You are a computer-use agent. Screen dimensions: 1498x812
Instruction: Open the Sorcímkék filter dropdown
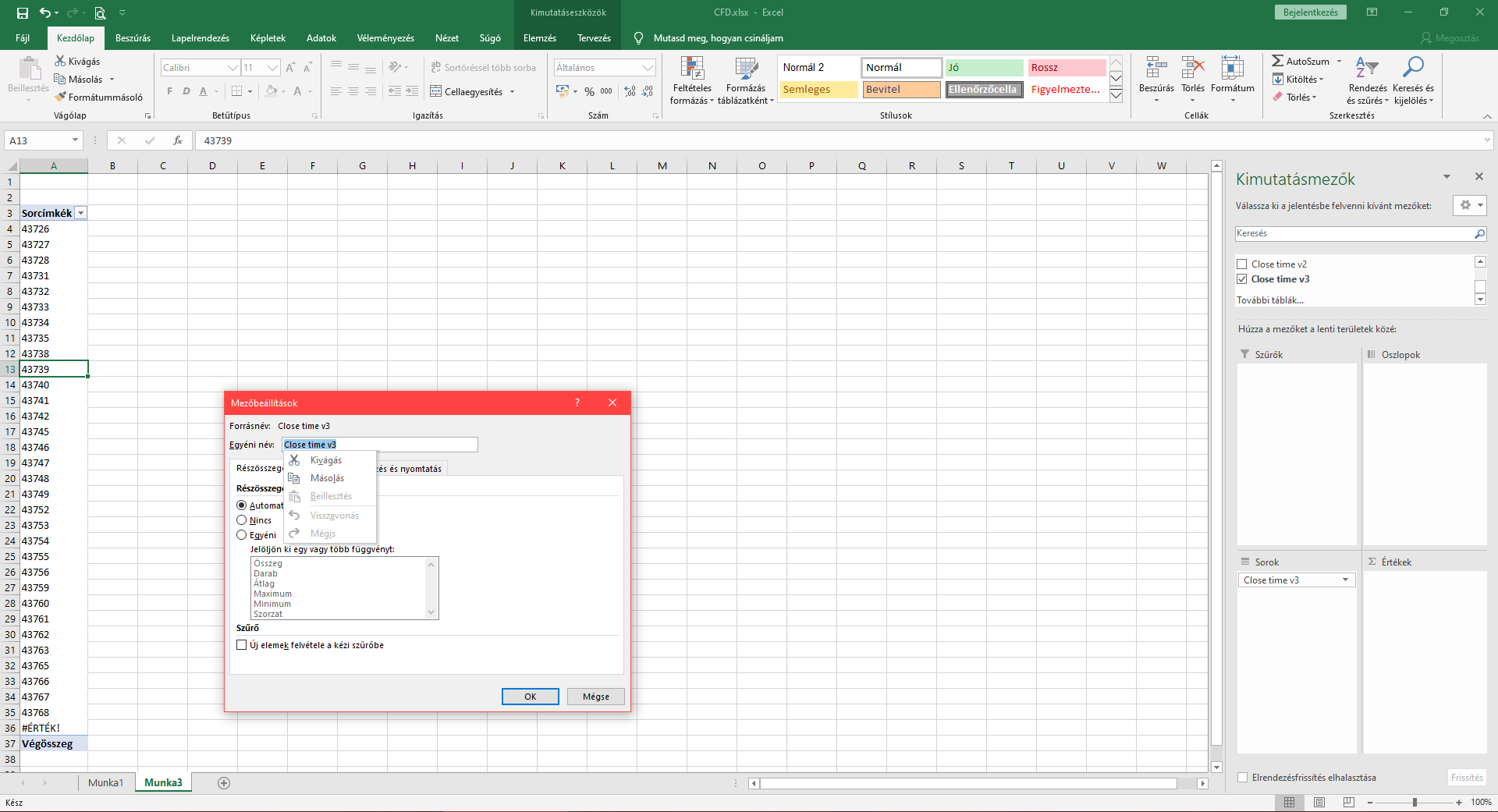81,214
